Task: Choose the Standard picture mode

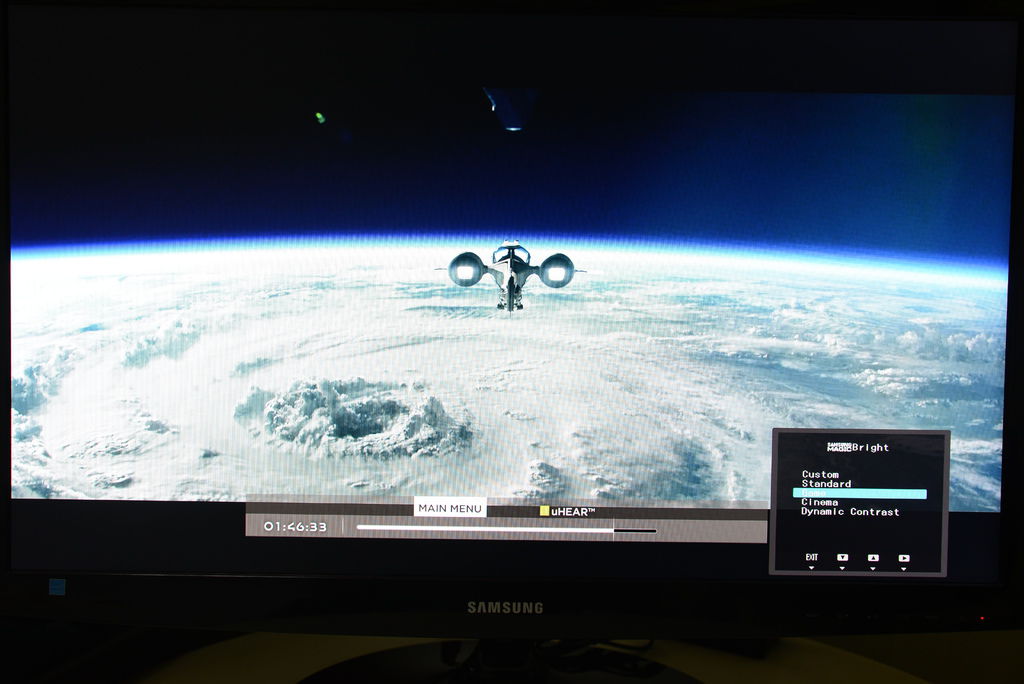Action: pos(826,483)
